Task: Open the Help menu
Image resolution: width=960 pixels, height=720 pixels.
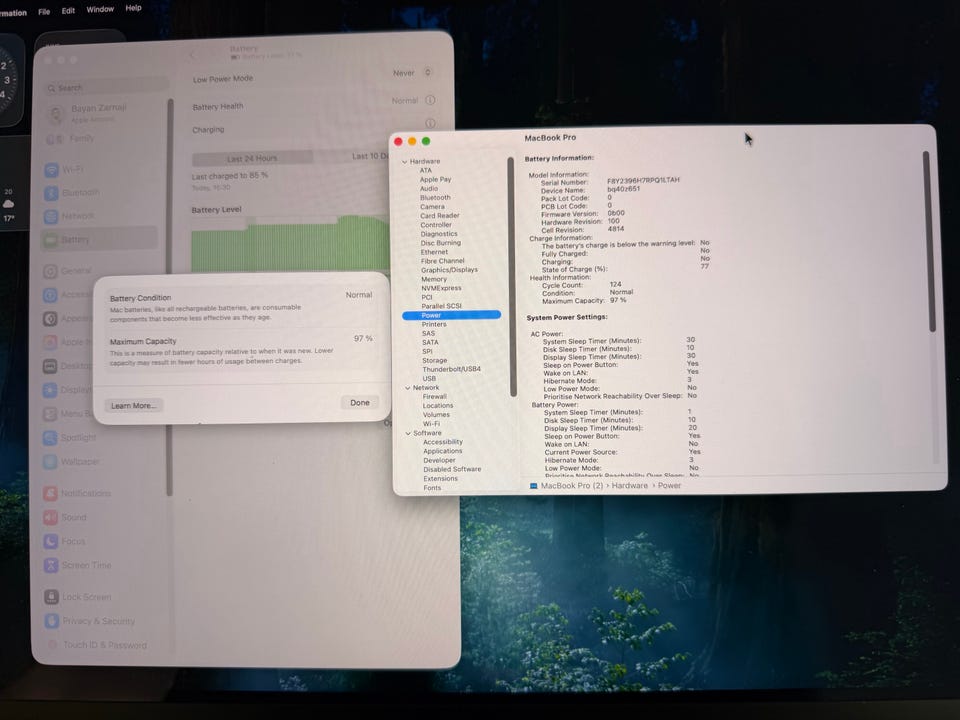Action: (133, 8)
